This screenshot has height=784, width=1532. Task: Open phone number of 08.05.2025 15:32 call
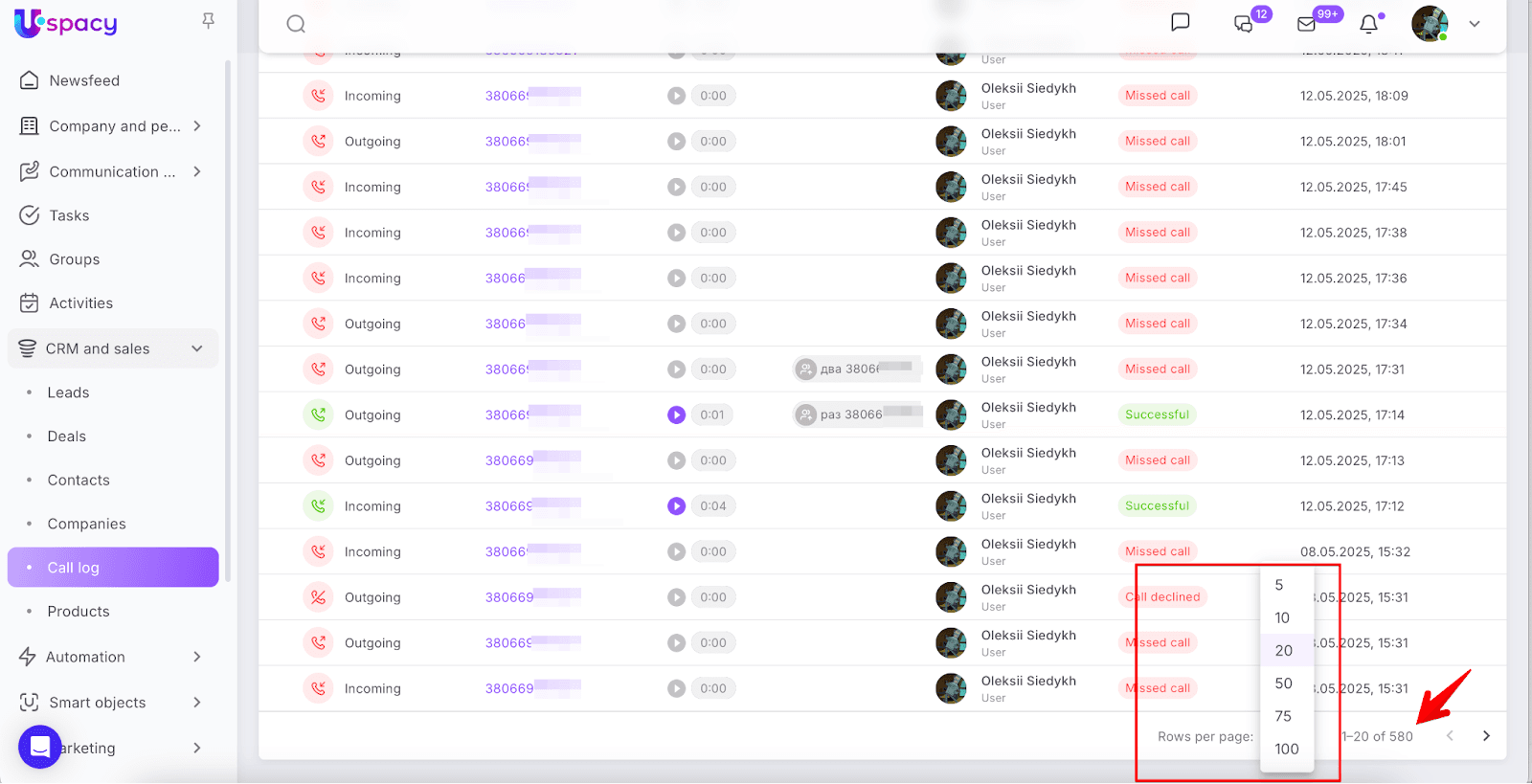click(x=532, y=551)
